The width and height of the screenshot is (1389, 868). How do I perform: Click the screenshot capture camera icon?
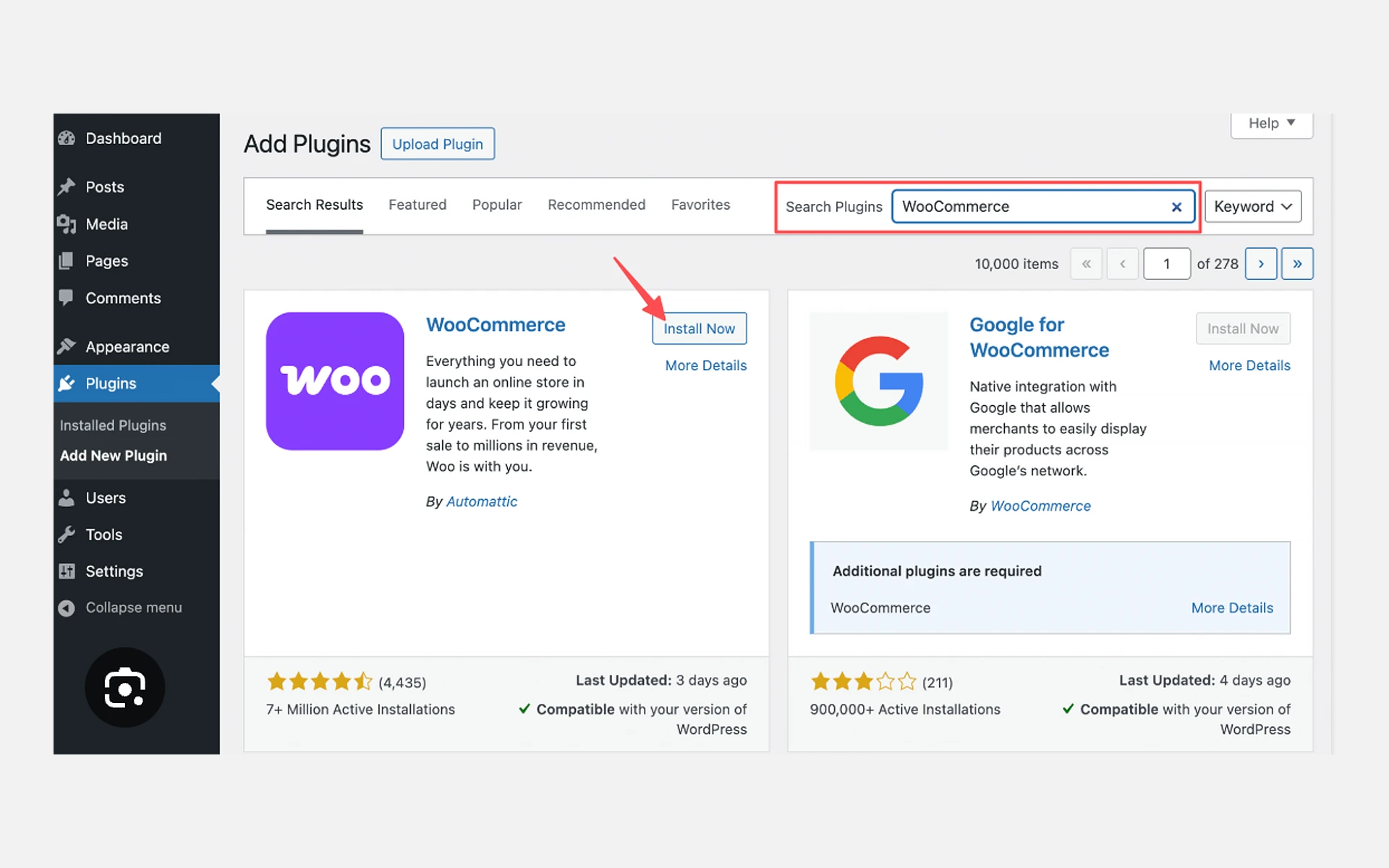coord(125,687)
